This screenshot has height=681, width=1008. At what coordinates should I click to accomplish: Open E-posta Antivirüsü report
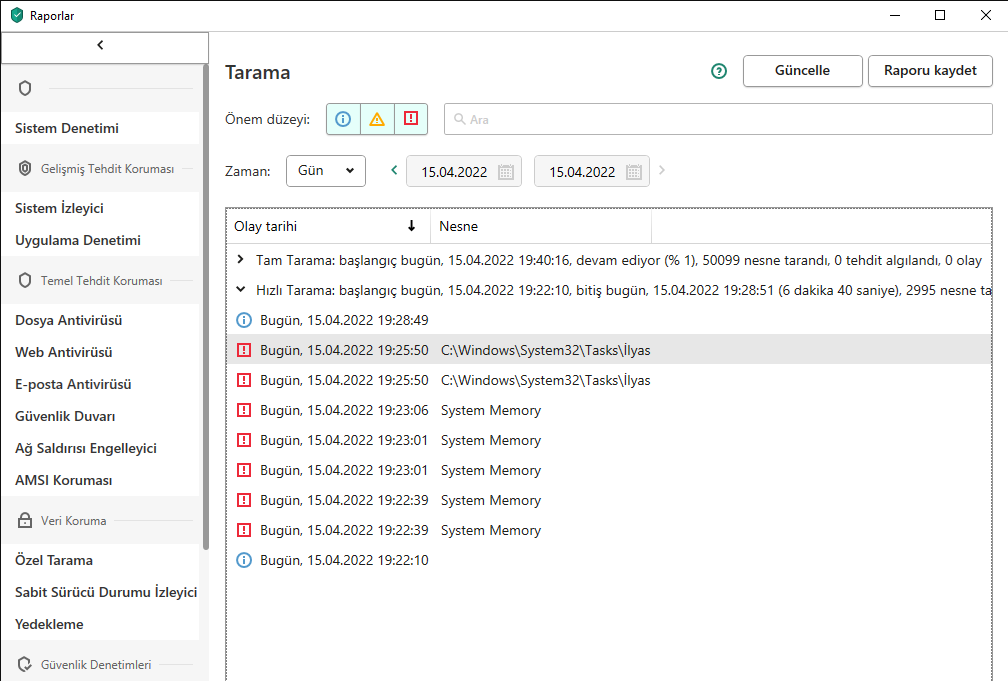(73, 384)
